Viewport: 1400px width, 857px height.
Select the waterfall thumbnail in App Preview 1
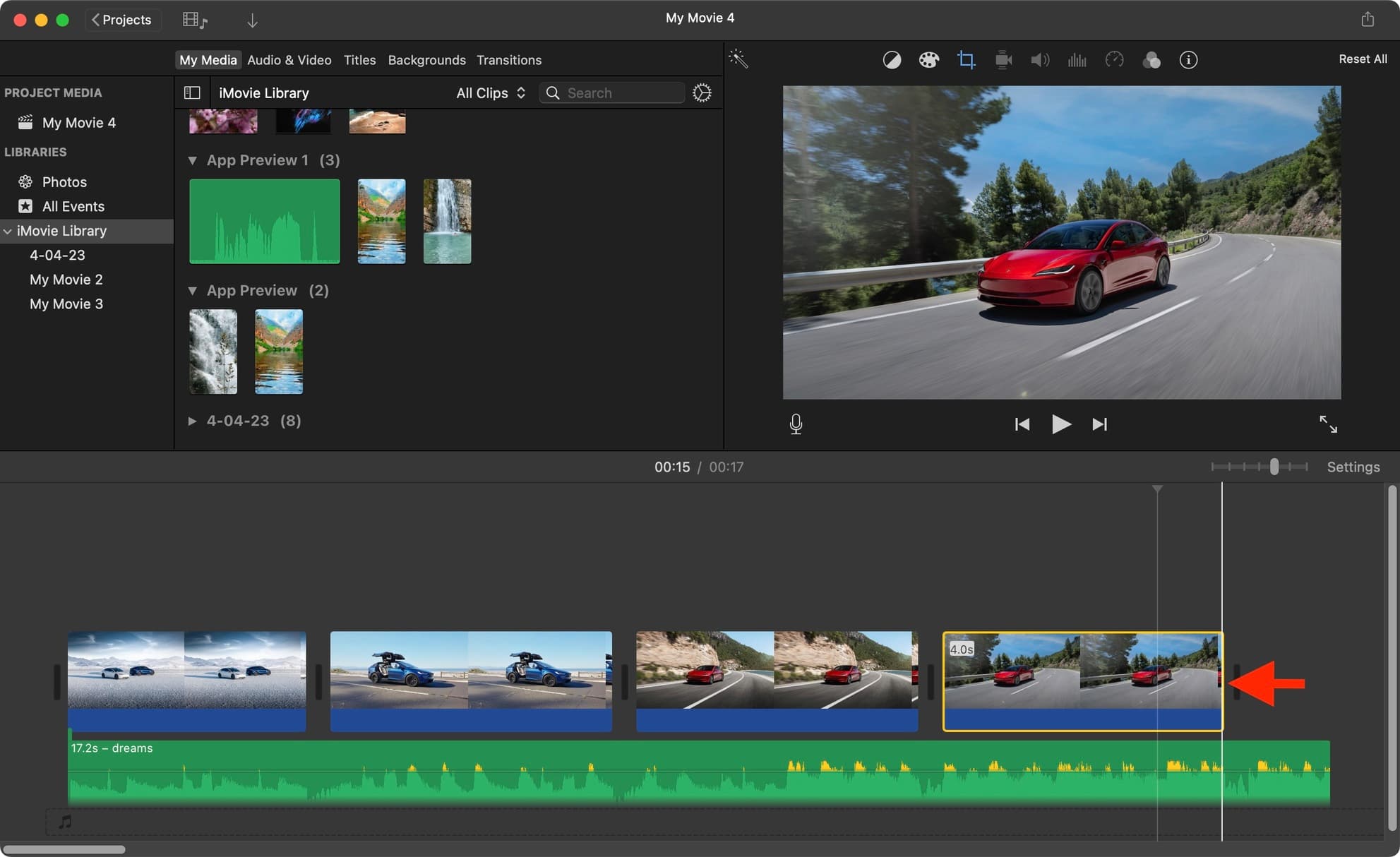[447, 221]
